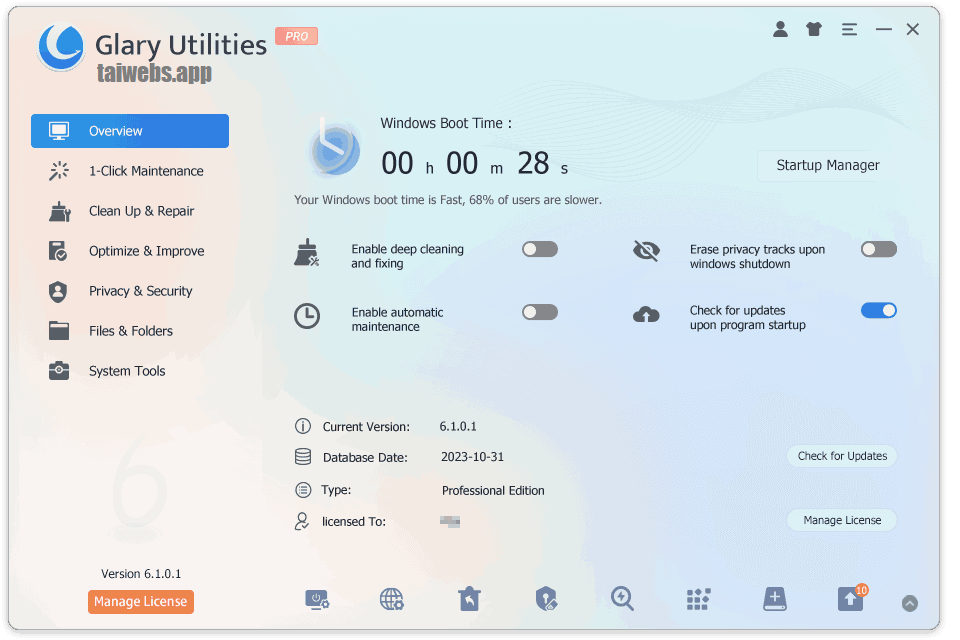Toggle Enable deep cleaning and fixing
The height and width of the screenshot is (640, 960).
pos(539,249)
